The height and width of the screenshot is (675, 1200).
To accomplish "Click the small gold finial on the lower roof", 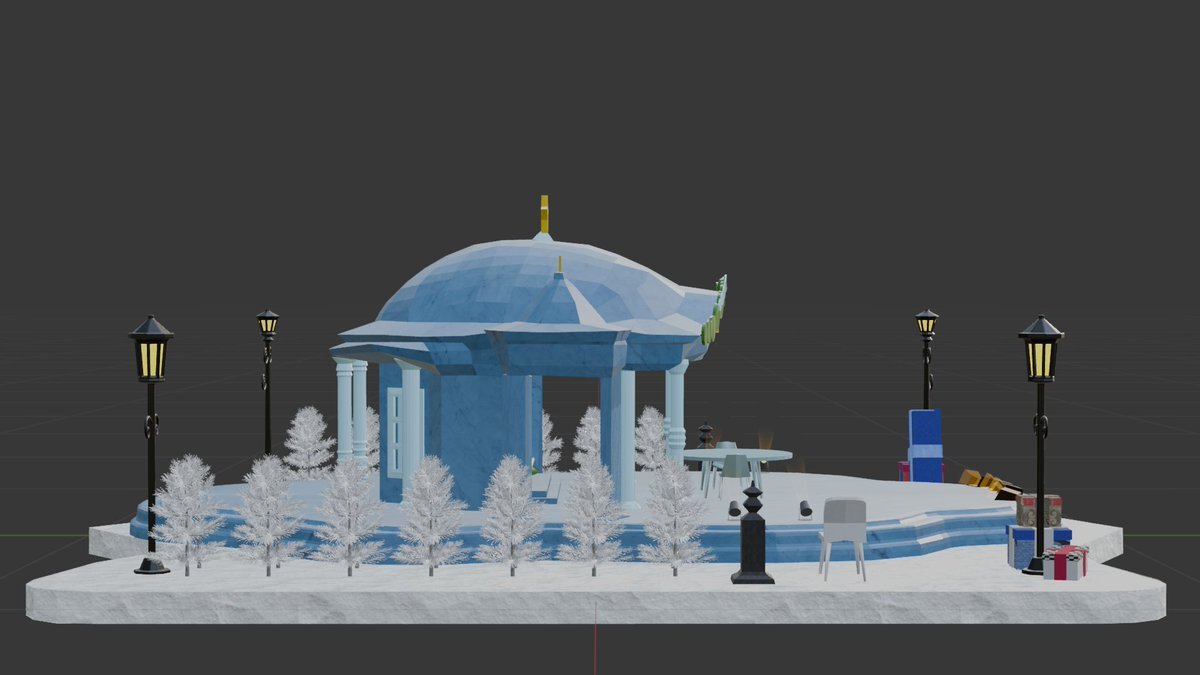I will [559, 266].
